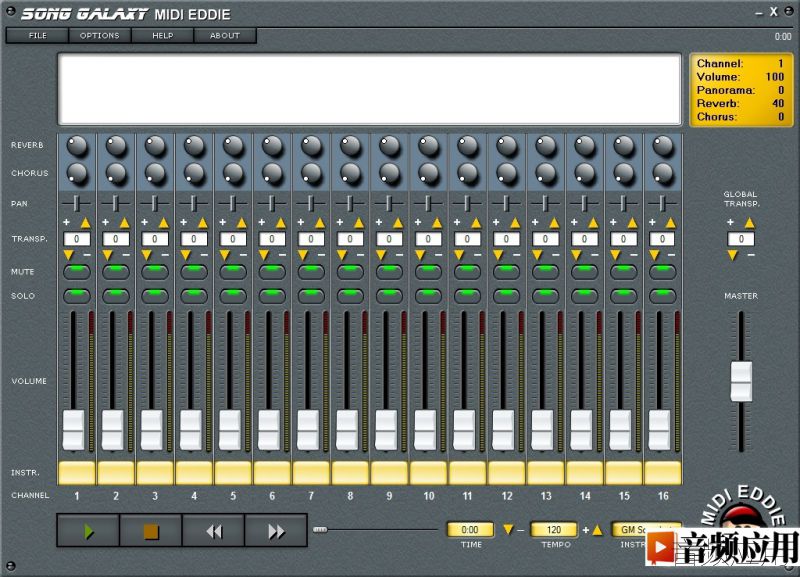Click the volume fader of channel 1
The image size is (800, 577).
(73, 430)
